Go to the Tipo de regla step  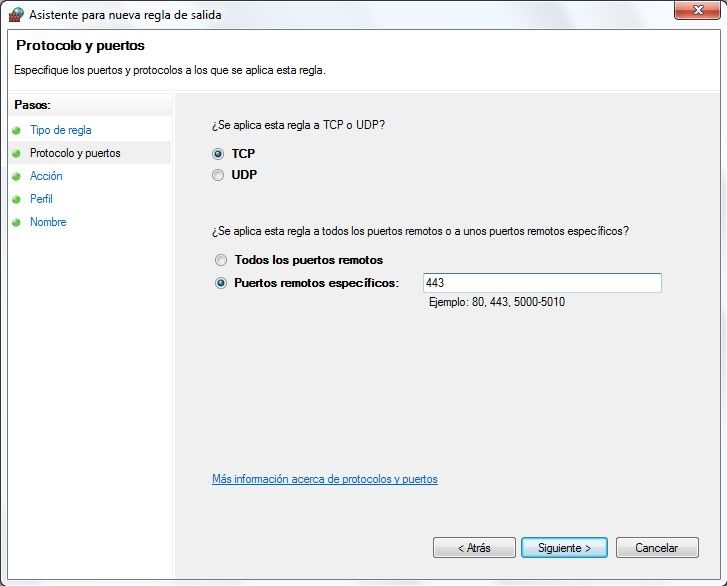click(61, 130)
